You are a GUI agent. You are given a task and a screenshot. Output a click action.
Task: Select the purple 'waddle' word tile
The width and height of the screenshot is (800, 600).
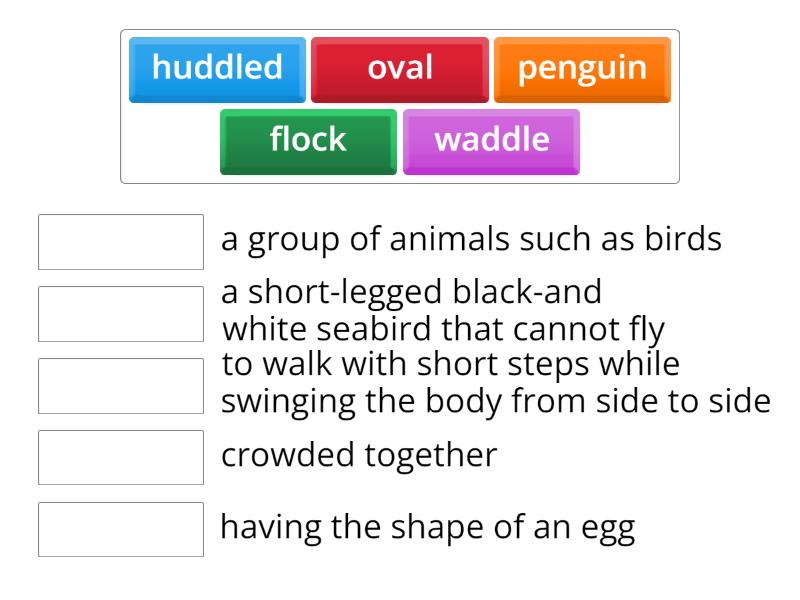tap(492, 140)
